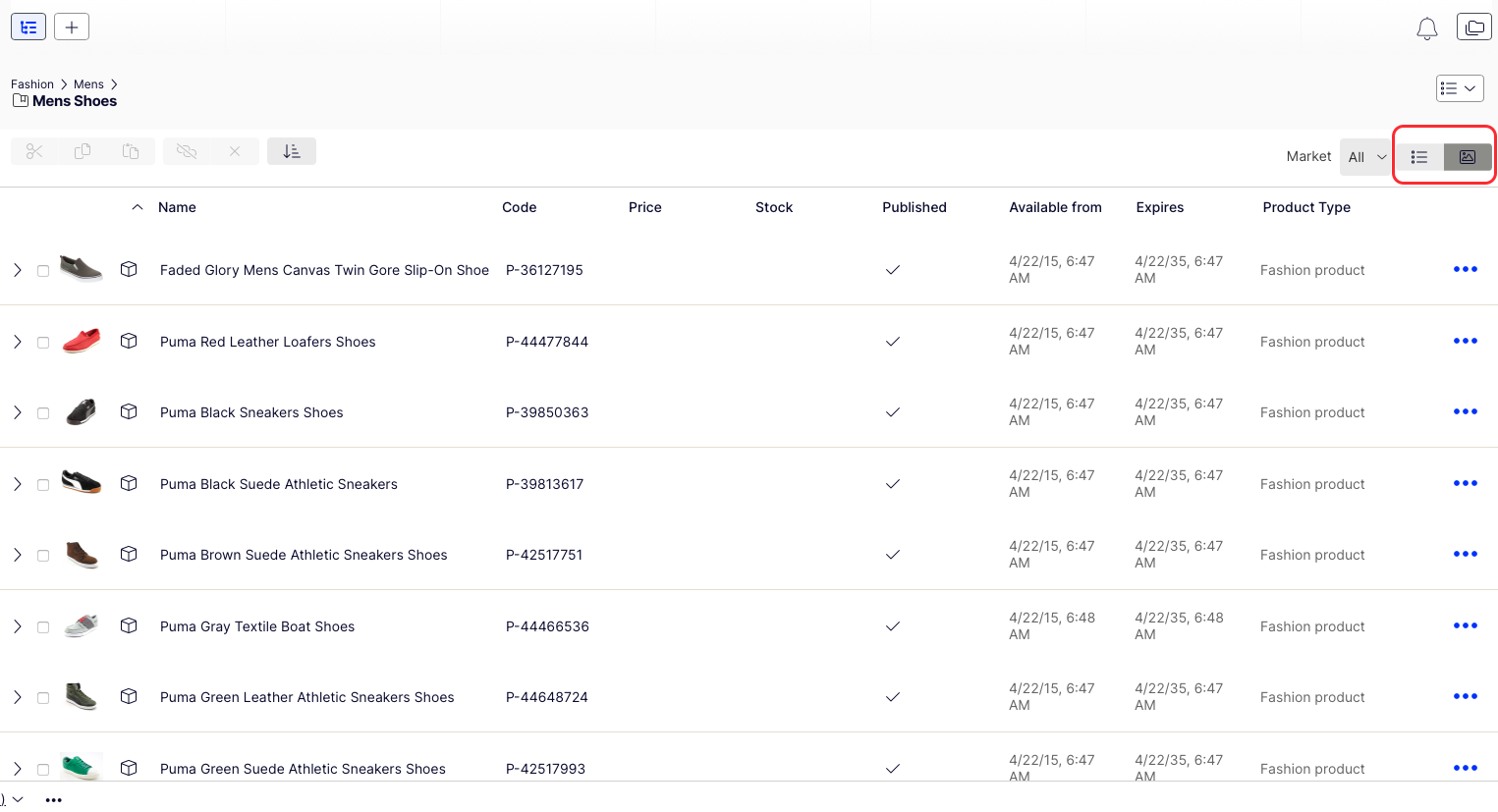Expand the Puma Green Leather Athletic row
This screenshot has width=1498, height=812.
pos(17,697)
